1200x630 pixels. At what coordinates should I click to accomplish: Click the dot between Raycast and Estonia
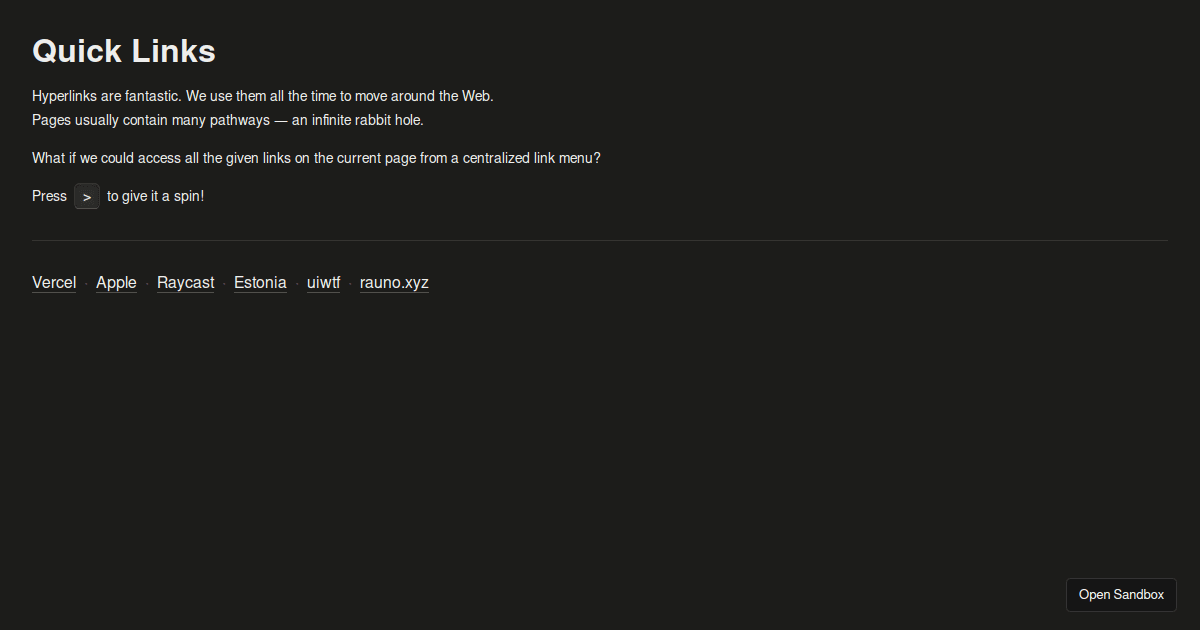click(224, 284)
